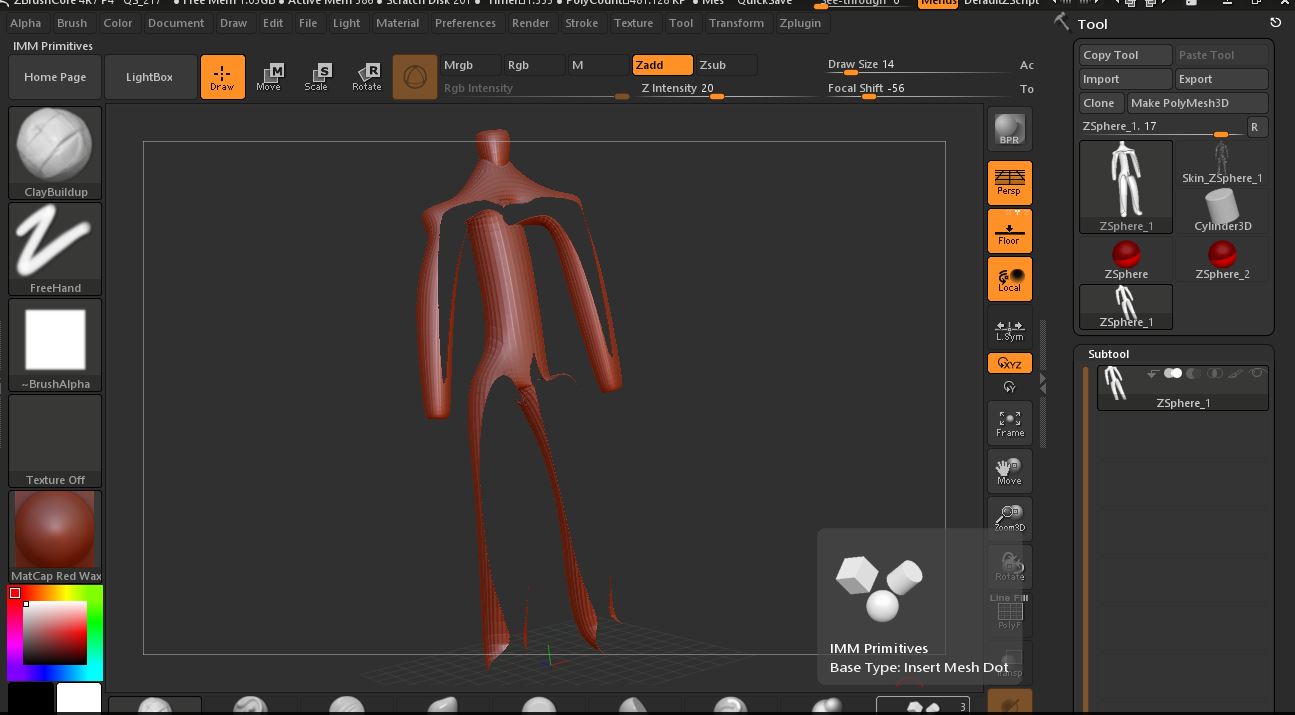Viewport: 1295px width, 715px height.
Task: Toggle Zadd sculpt mode
Action: 662,65
